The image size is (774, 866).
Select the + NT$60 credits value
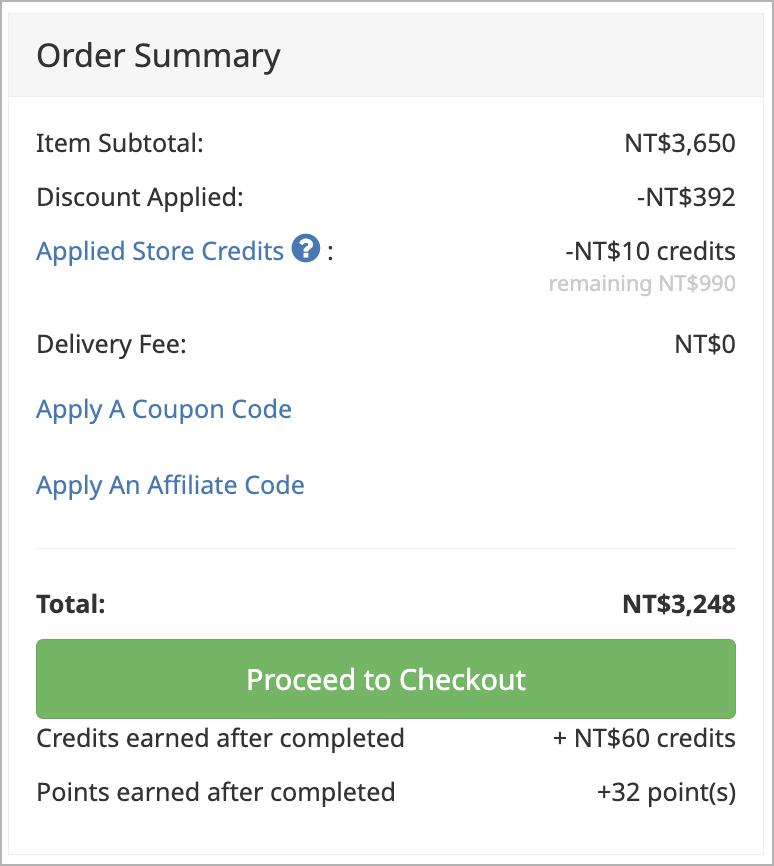coord(644,739)
